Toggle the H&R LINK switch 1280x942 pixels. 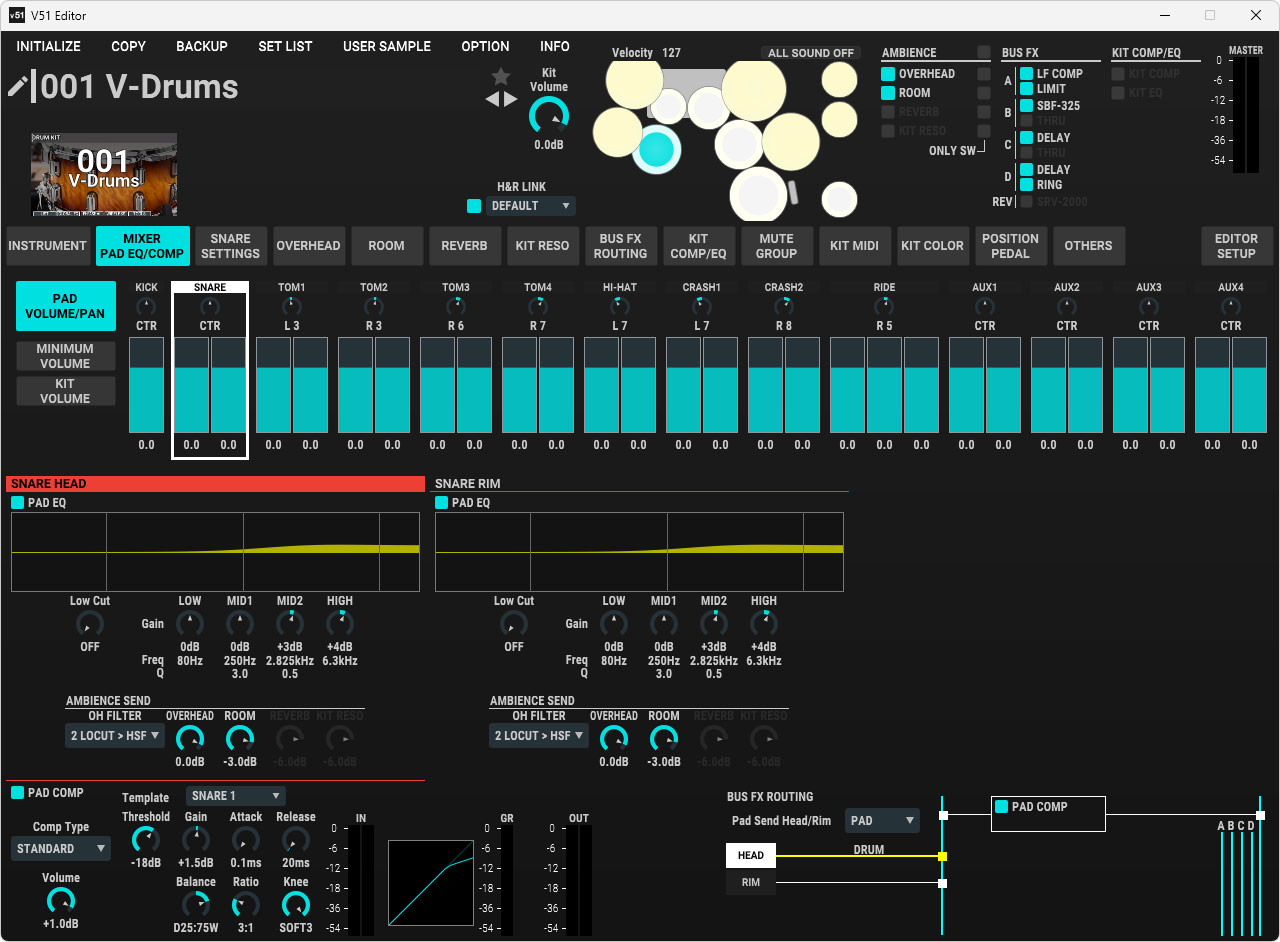click(474, 206)
